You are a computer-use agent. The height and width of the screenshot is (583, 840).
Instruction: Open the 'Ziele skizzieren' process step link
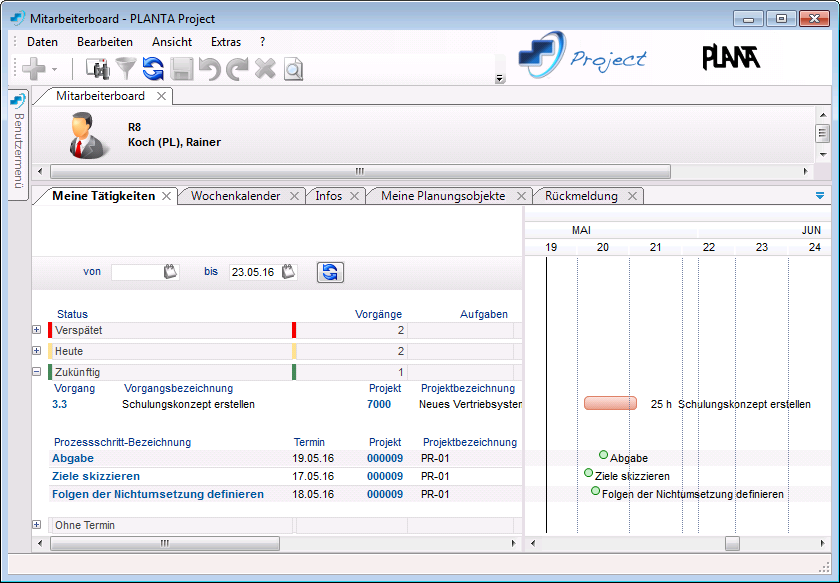click(96, 476)
